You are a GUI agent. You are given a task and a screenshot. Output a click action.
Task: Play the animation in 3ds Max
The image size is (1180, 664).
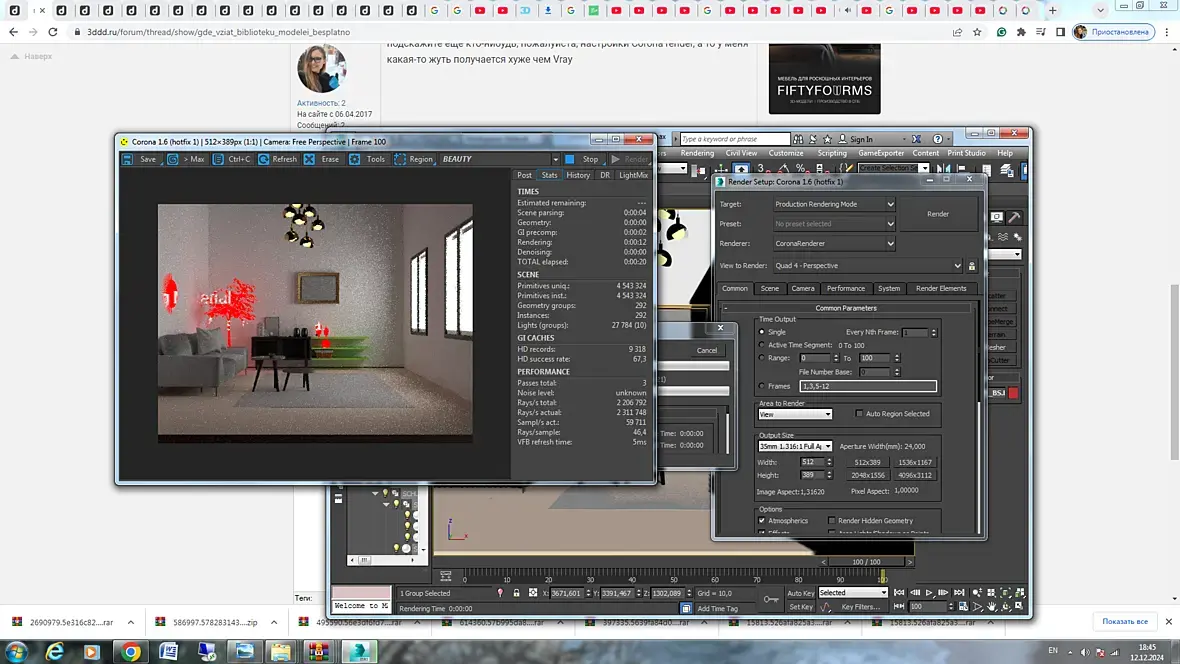[x=929, y=593]
